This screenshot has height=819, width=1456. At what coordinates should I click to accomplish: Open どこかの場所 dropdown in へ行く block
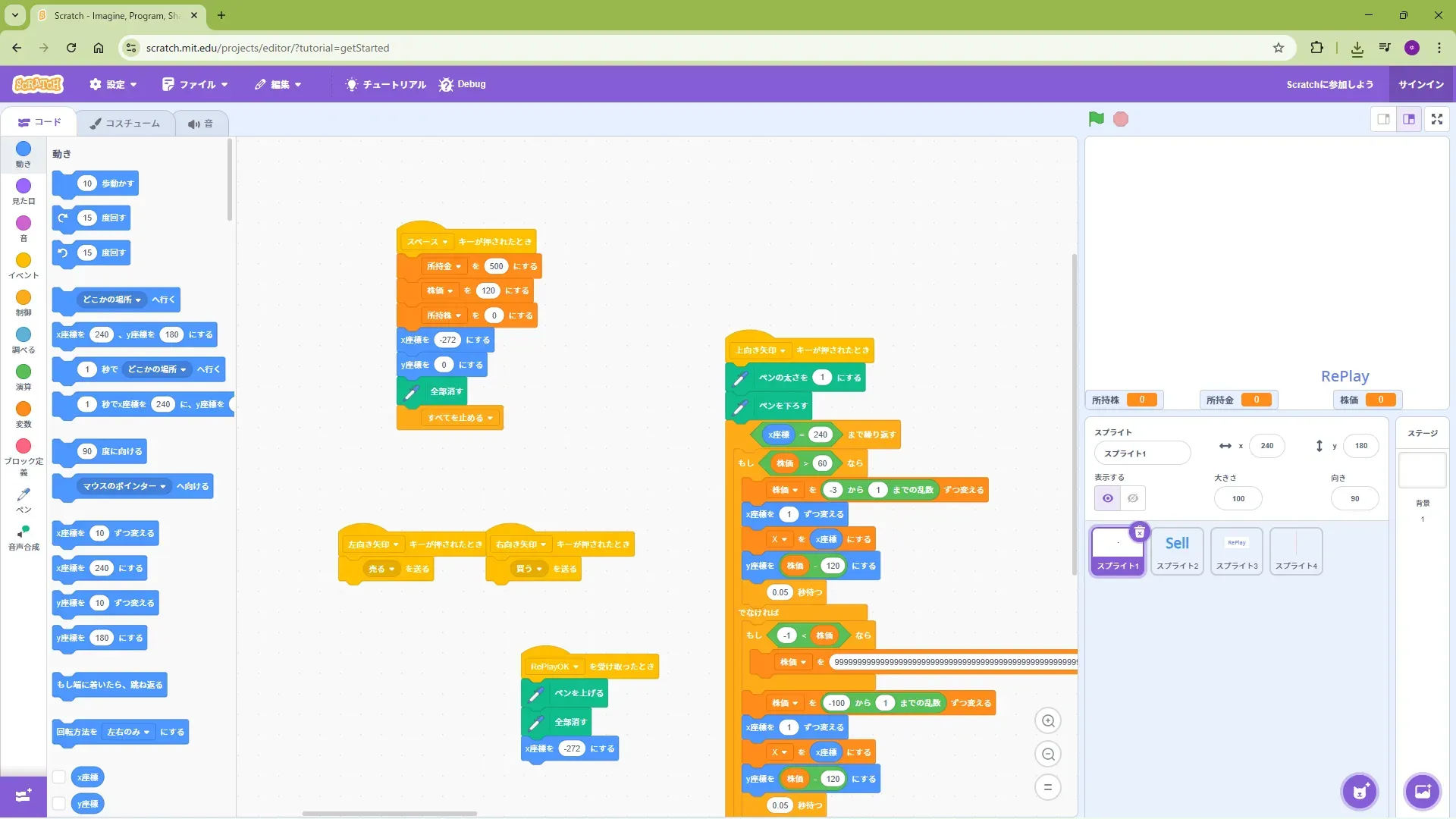point(138,300)
